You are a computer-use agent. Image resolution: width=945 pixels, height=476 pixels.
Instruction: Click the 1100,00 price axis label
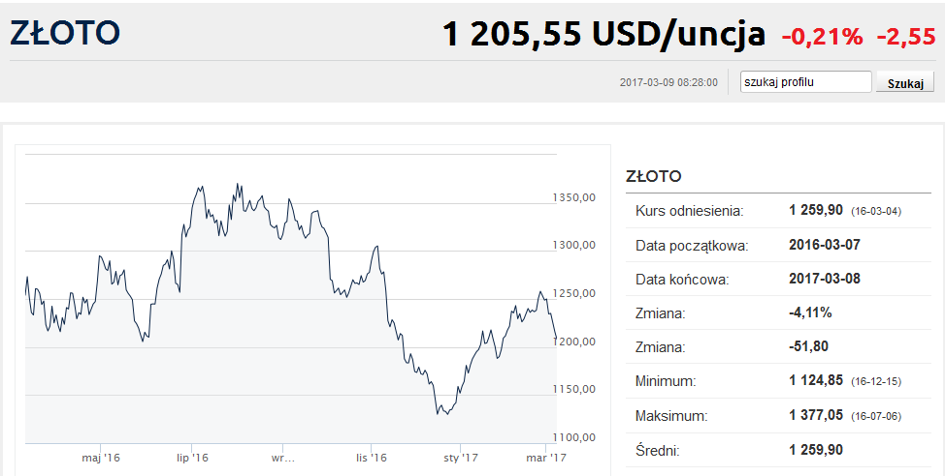[x=574, y=437]
